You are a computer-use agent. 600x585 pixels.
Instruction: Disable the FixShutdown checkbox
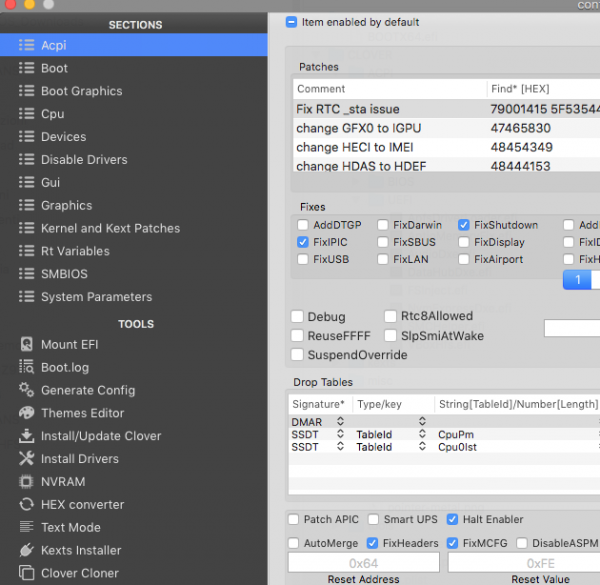[x=465, y=225]
